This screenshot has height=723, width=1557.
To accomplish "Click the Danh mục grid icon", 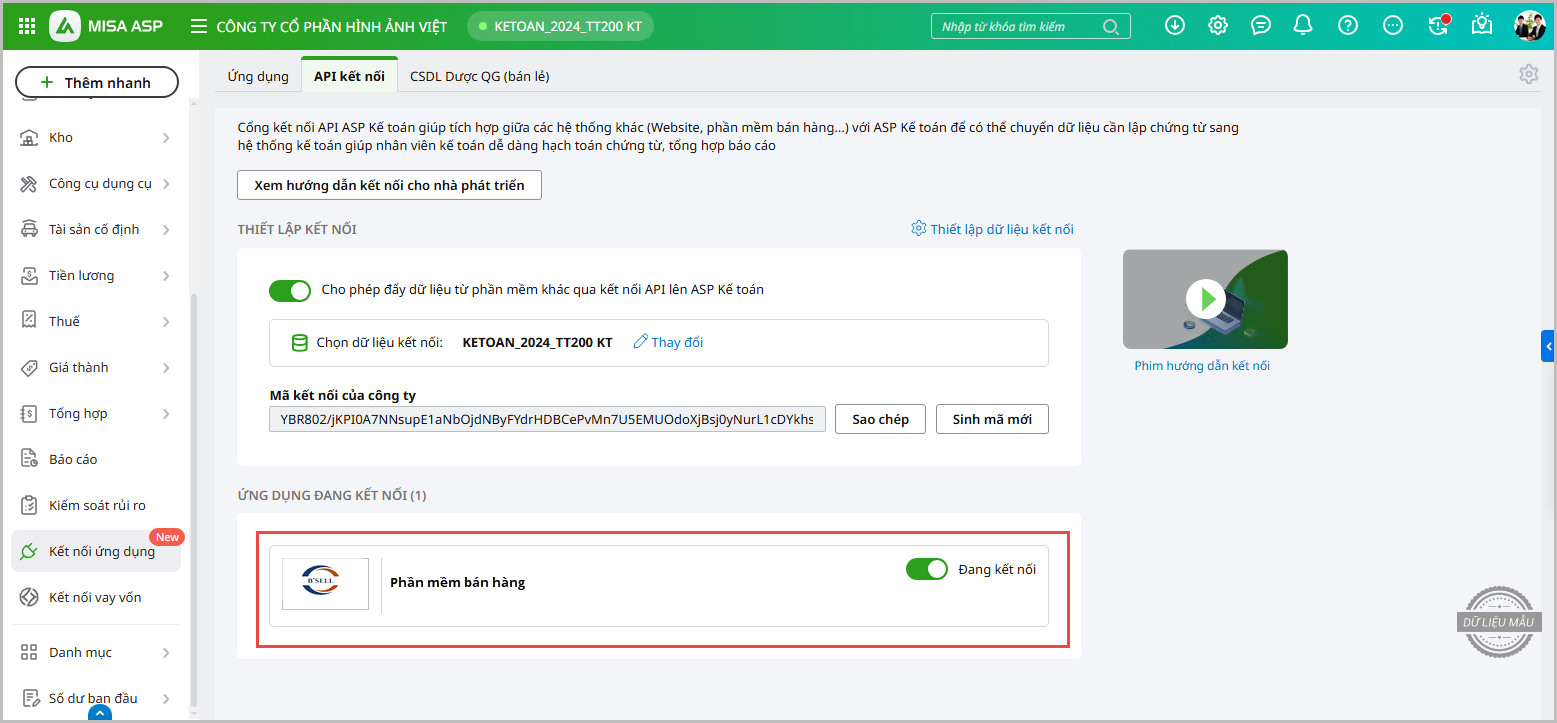I will point(30,652).
